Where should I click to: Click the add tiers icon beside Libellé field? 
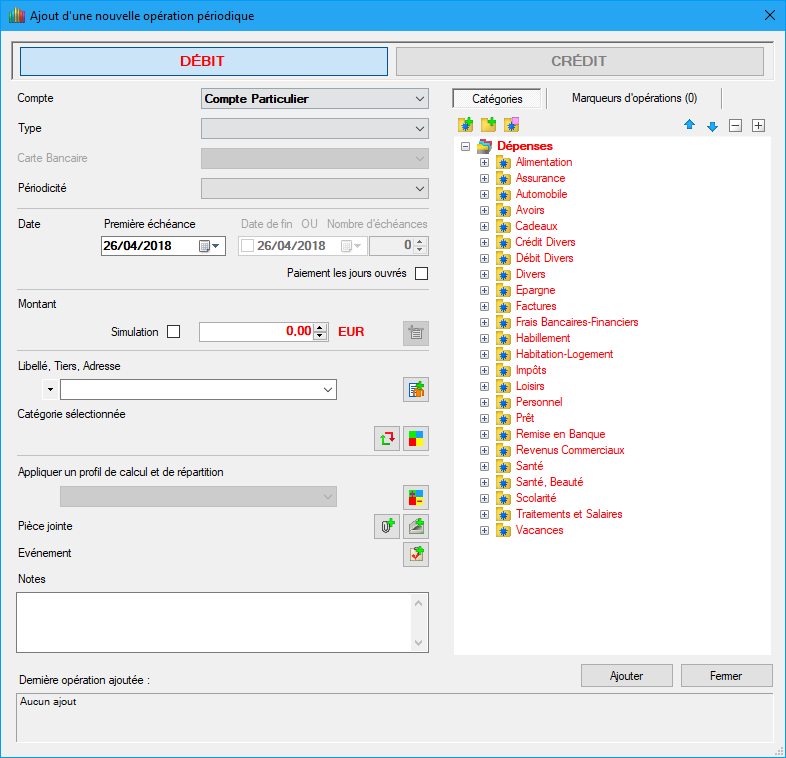click(x=415, y=390)
